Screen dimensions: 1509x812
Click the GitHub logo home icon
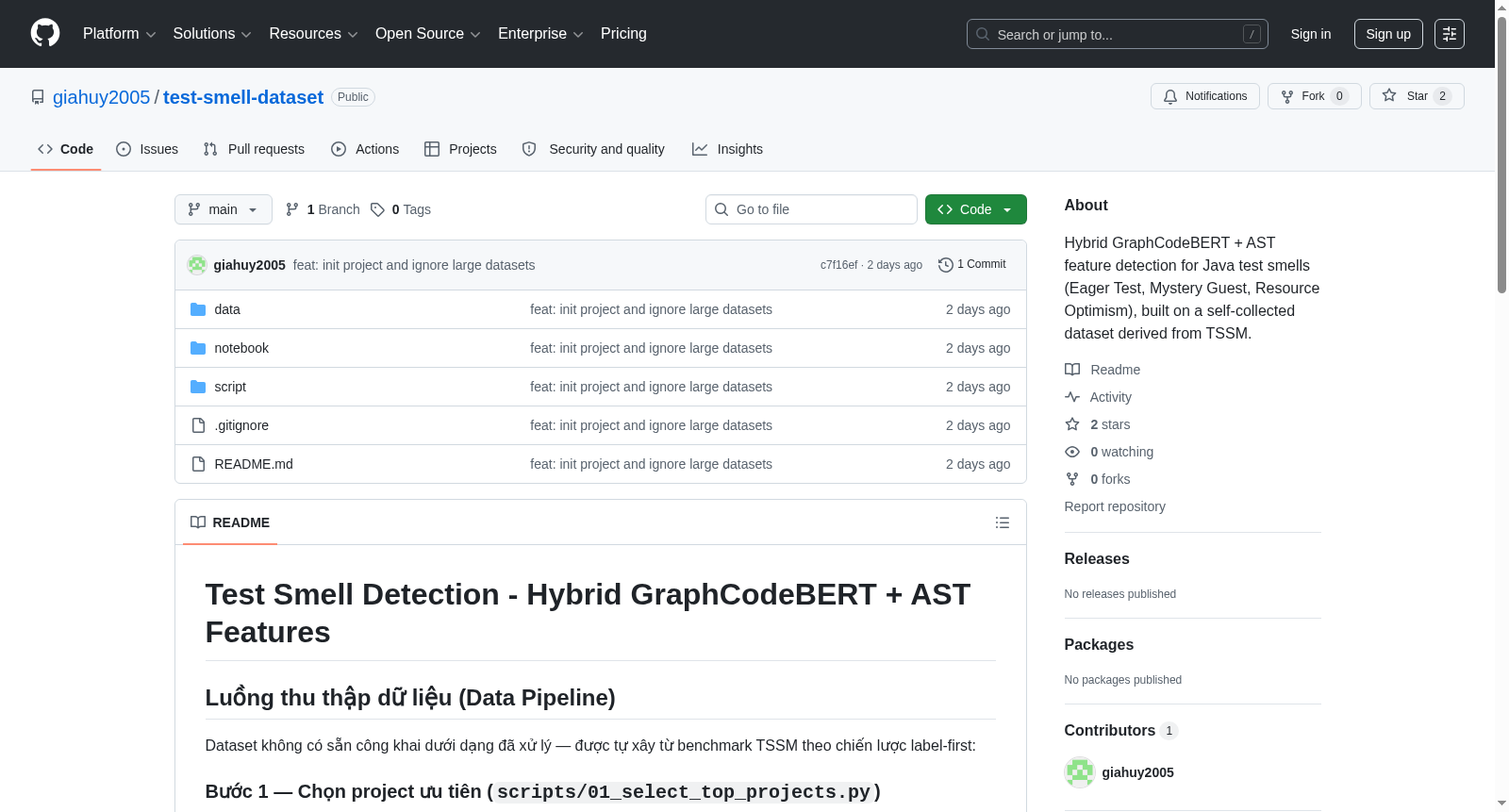pos(45,33)
